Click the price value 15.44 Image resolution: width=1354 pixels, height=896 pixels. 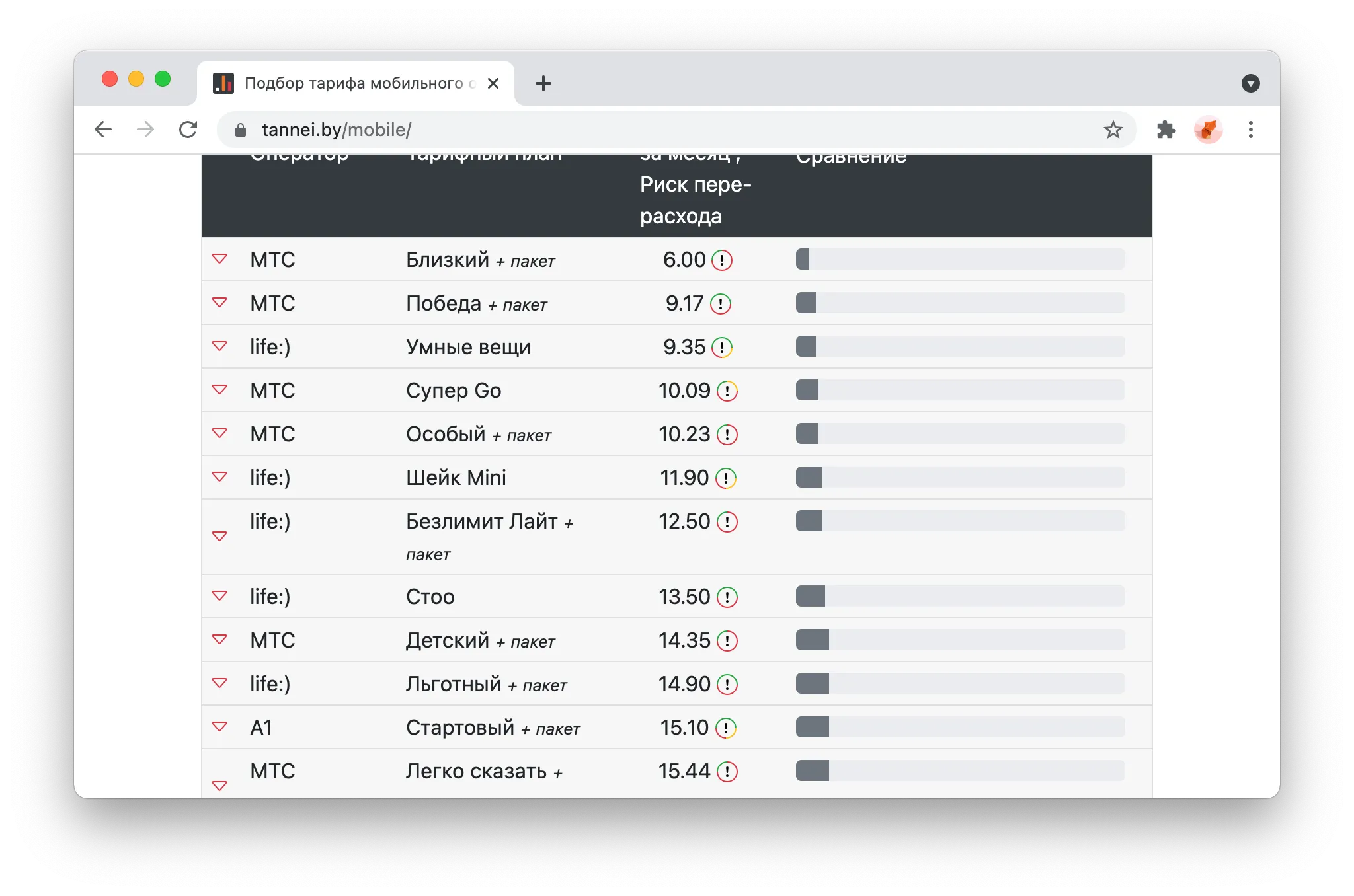click(x=684, y=771)
